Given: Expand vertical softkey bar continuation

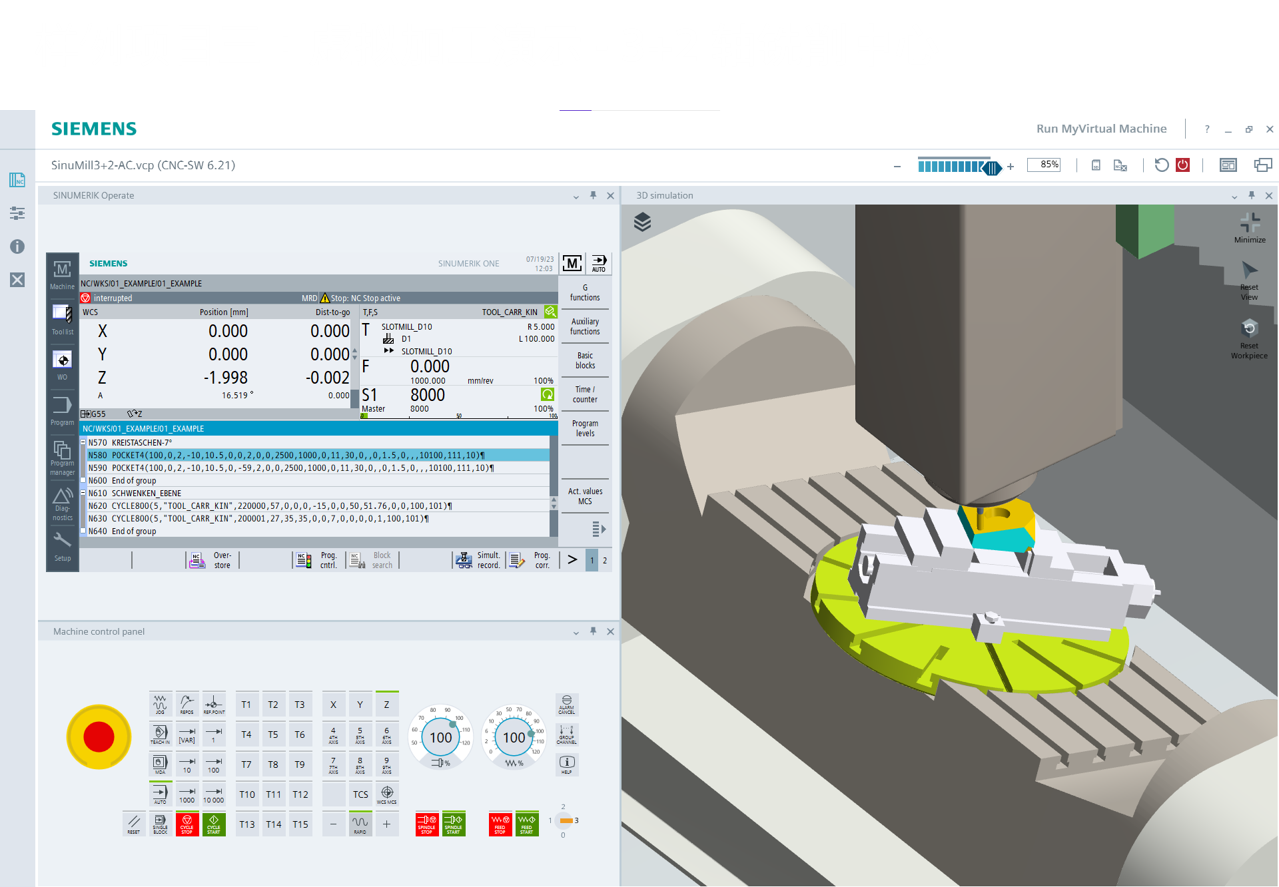Looking at the screenshot, I should coord(598,529).
